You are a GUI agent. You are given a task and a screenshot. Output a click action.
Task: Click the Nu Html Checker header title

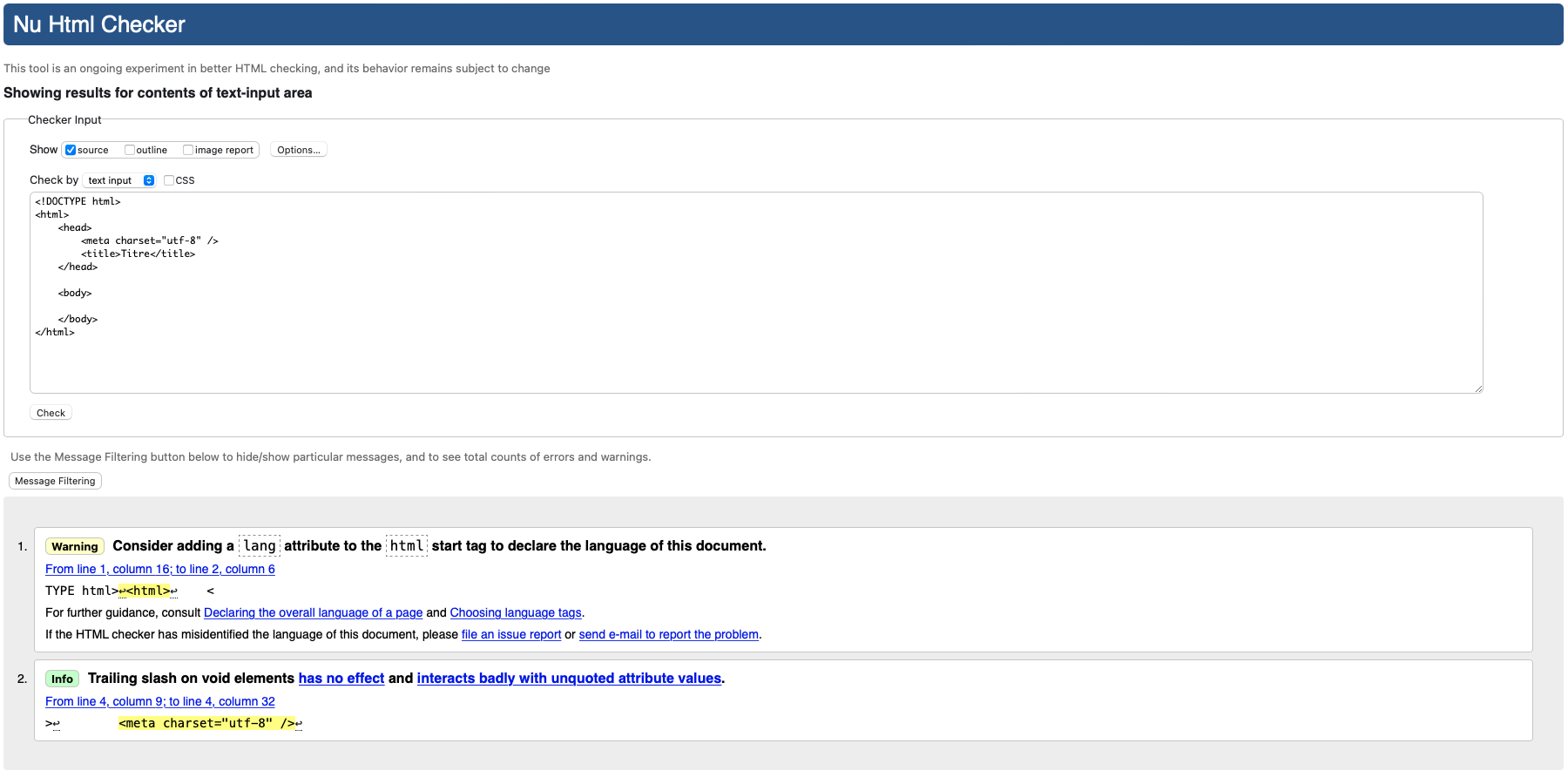pyautogui.click(x=99, y=24)
